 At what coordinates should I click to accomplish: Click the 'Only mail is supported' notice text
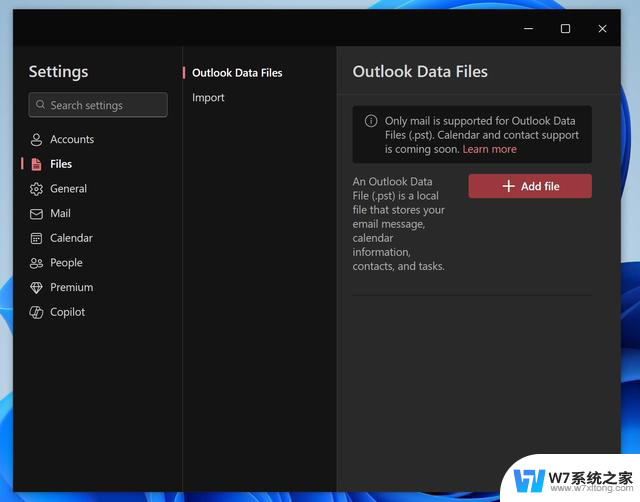(x=482, y=135)
